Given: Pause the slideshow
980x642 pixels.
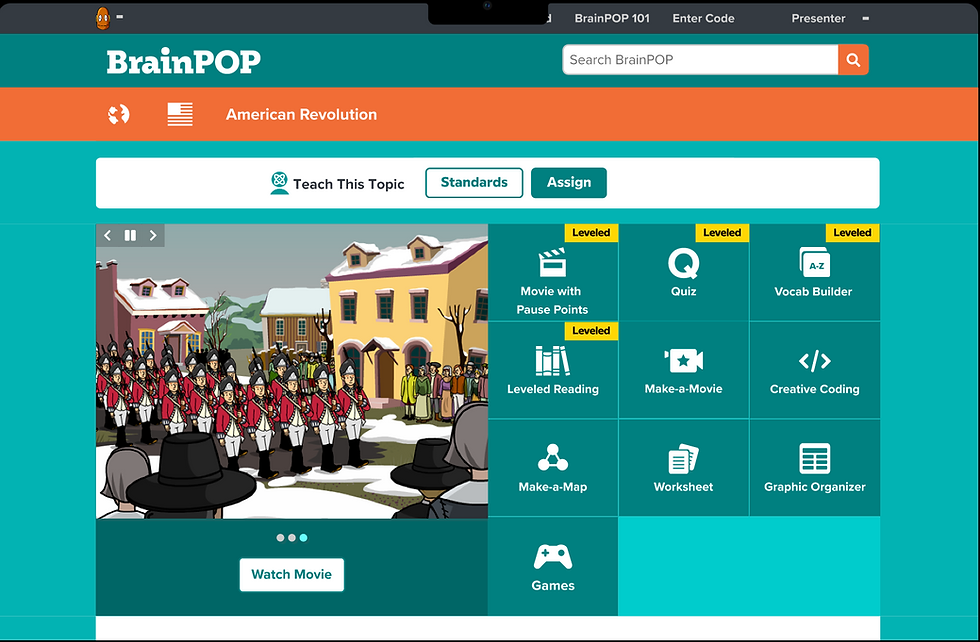Looking at the screenshot, I should [x=130, y=235].
